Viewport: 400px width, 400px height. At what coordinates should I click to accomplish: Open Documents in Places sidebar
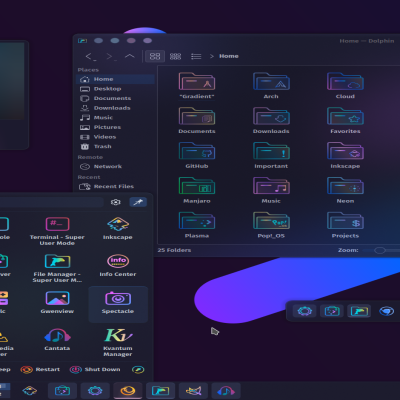coord(115,98)
